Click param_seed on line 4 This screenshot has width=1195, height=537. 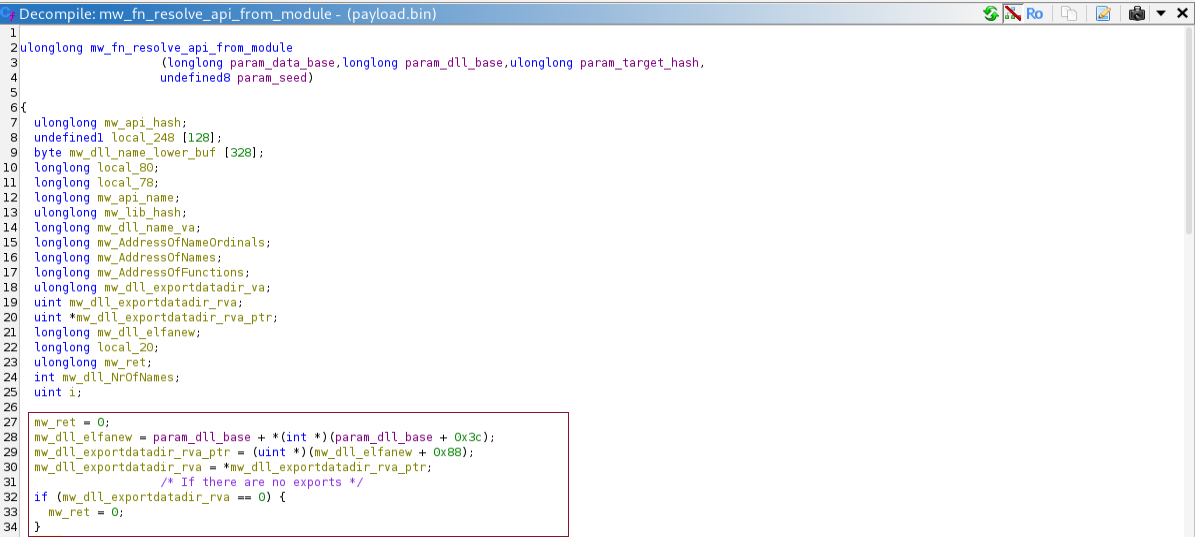[x=272, y=78]
